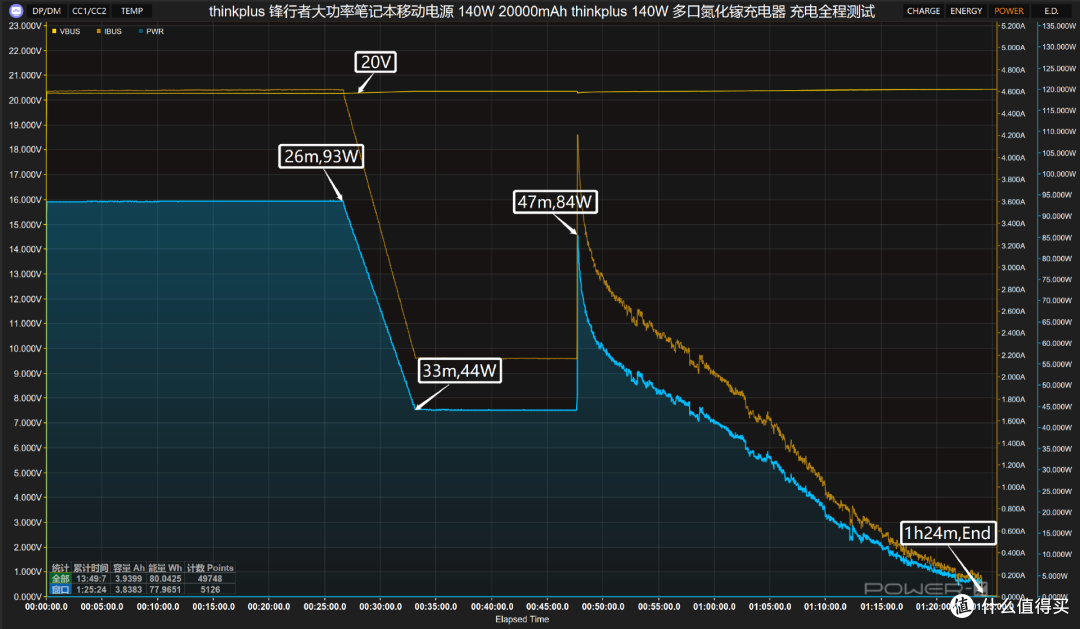Select the window capacity value 3.8383

[129, 589]
